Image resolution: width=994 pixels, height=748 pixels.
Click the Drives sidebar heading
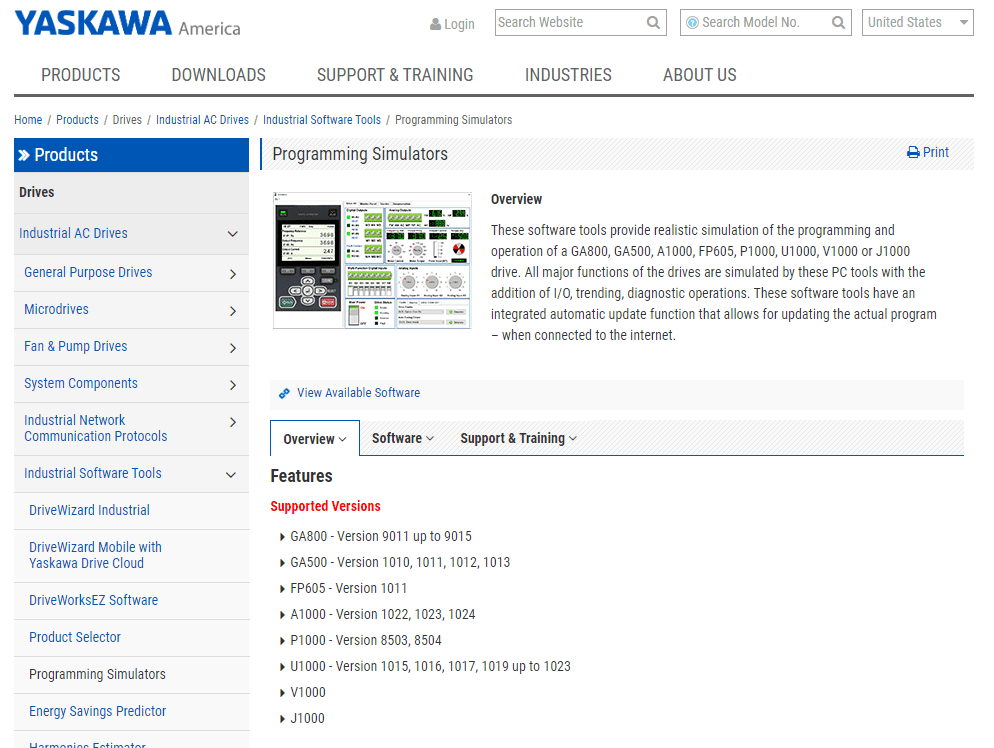37,192
